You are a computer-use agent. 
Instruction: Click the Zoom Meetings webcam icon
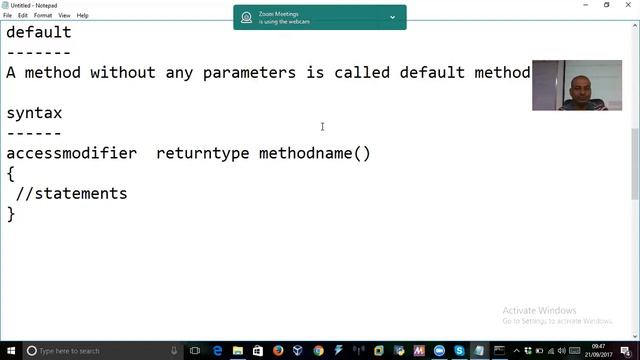pyautogui.click(x=246, y=18)
